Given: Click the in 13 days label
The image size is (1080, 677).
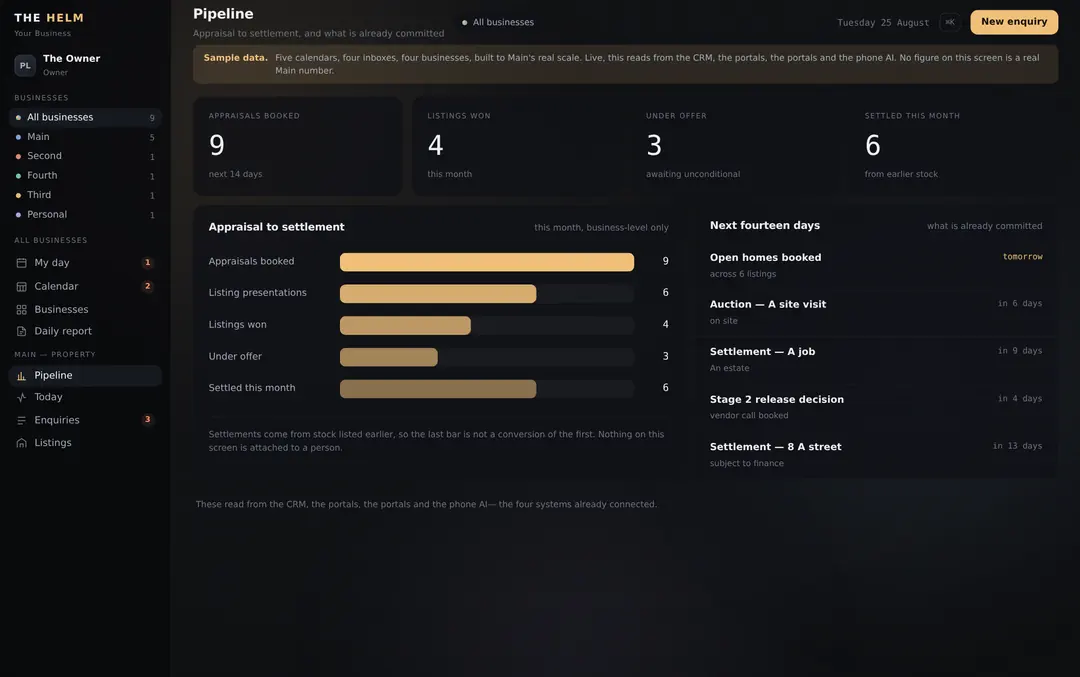Looking at the screenshot, I should point(1017,446).
